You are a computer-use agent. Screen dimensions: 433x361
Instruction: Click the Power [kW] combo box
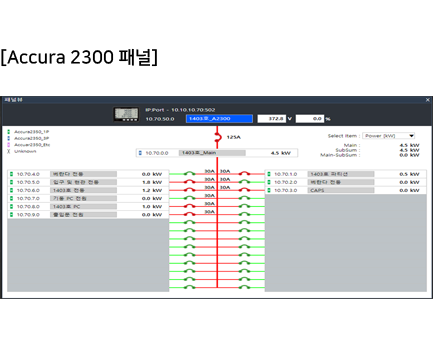[x=389, y=136]
